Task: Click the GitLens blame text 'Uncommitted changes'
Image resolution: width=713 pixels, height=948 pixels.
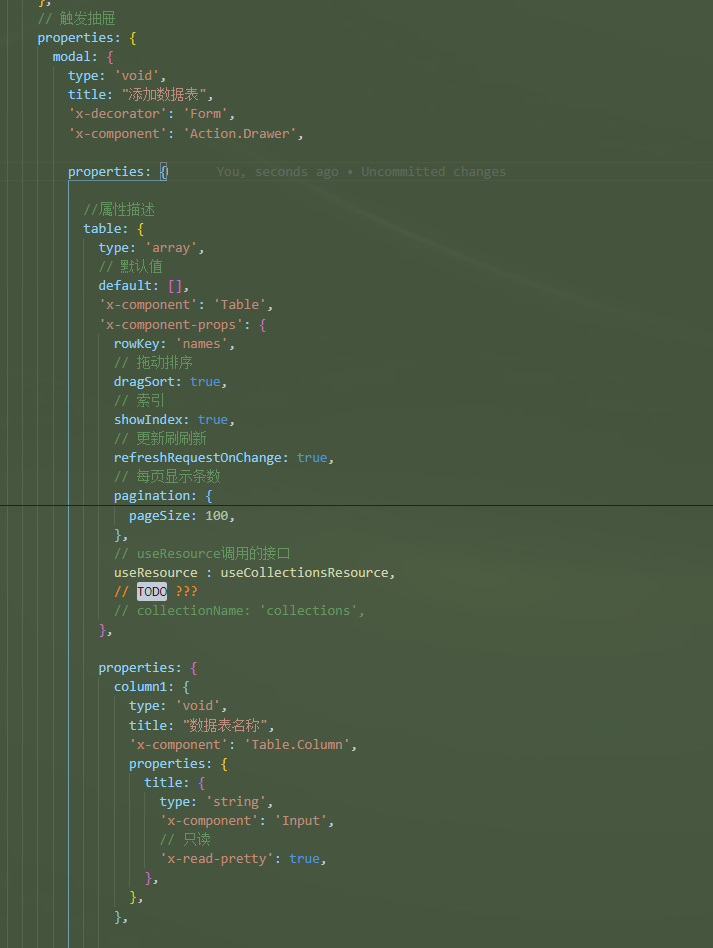Action: pos(433,172)
